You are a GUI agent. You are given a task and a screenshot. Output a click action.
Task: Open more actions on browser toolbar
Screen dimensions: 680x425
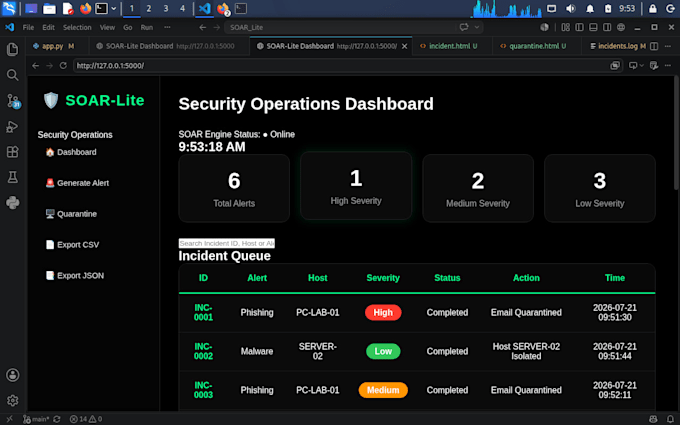668,65
